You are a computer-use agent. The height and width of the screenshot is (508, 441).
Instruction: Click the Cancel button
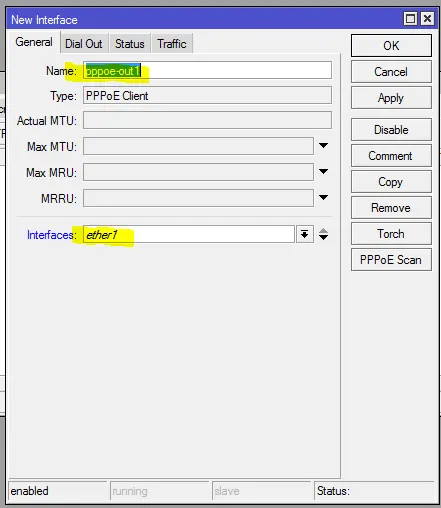pyautogui.click(x=391, y=72)
